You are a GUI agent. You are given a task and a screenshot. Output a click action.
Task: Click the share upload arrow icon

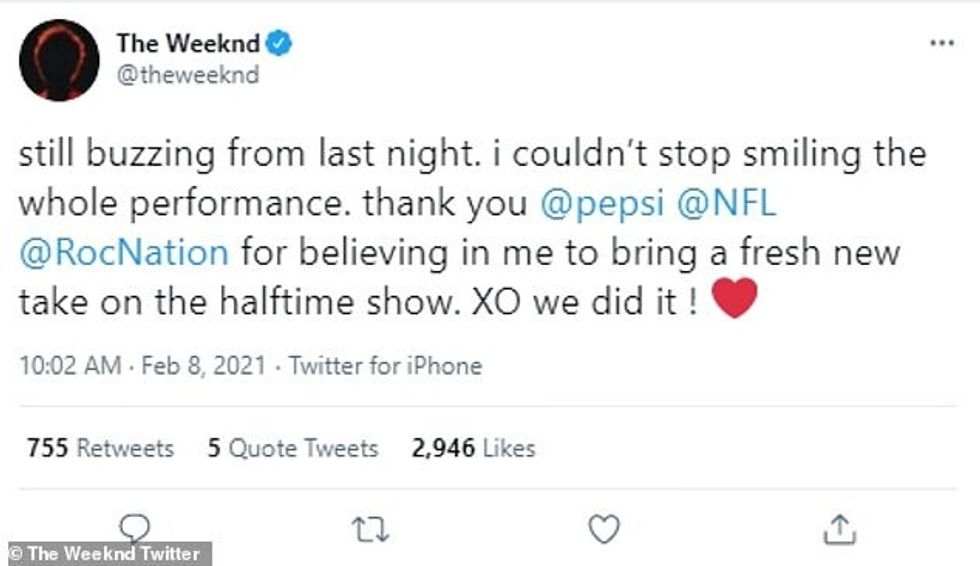(x=840, y=529)
